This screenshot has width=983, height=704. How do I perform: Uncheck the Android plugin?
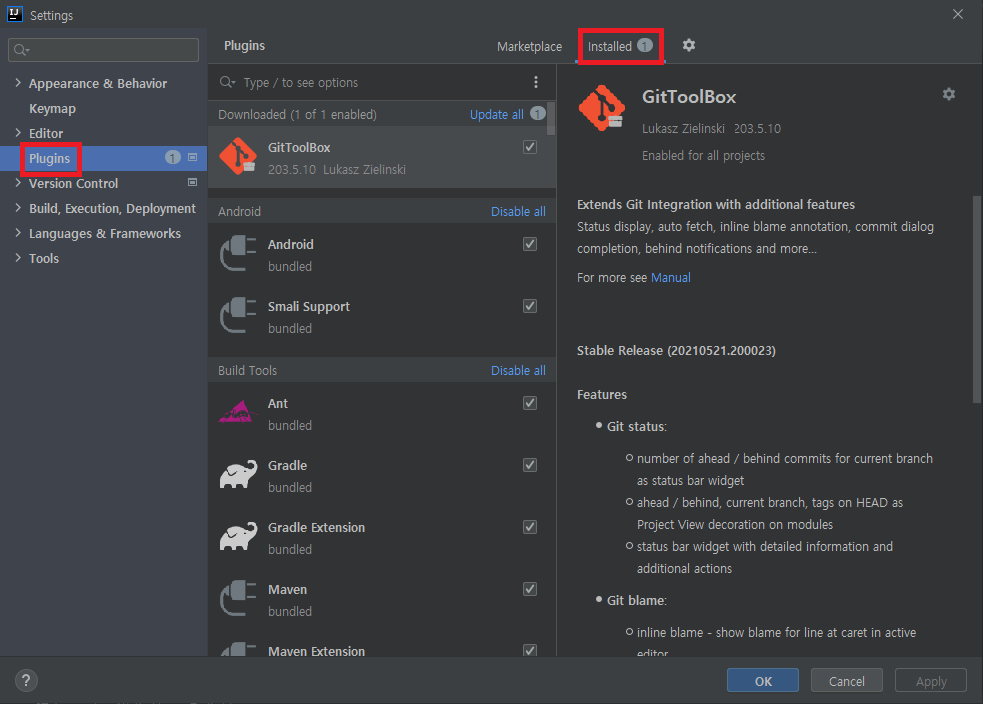click(x=530, y=244)
